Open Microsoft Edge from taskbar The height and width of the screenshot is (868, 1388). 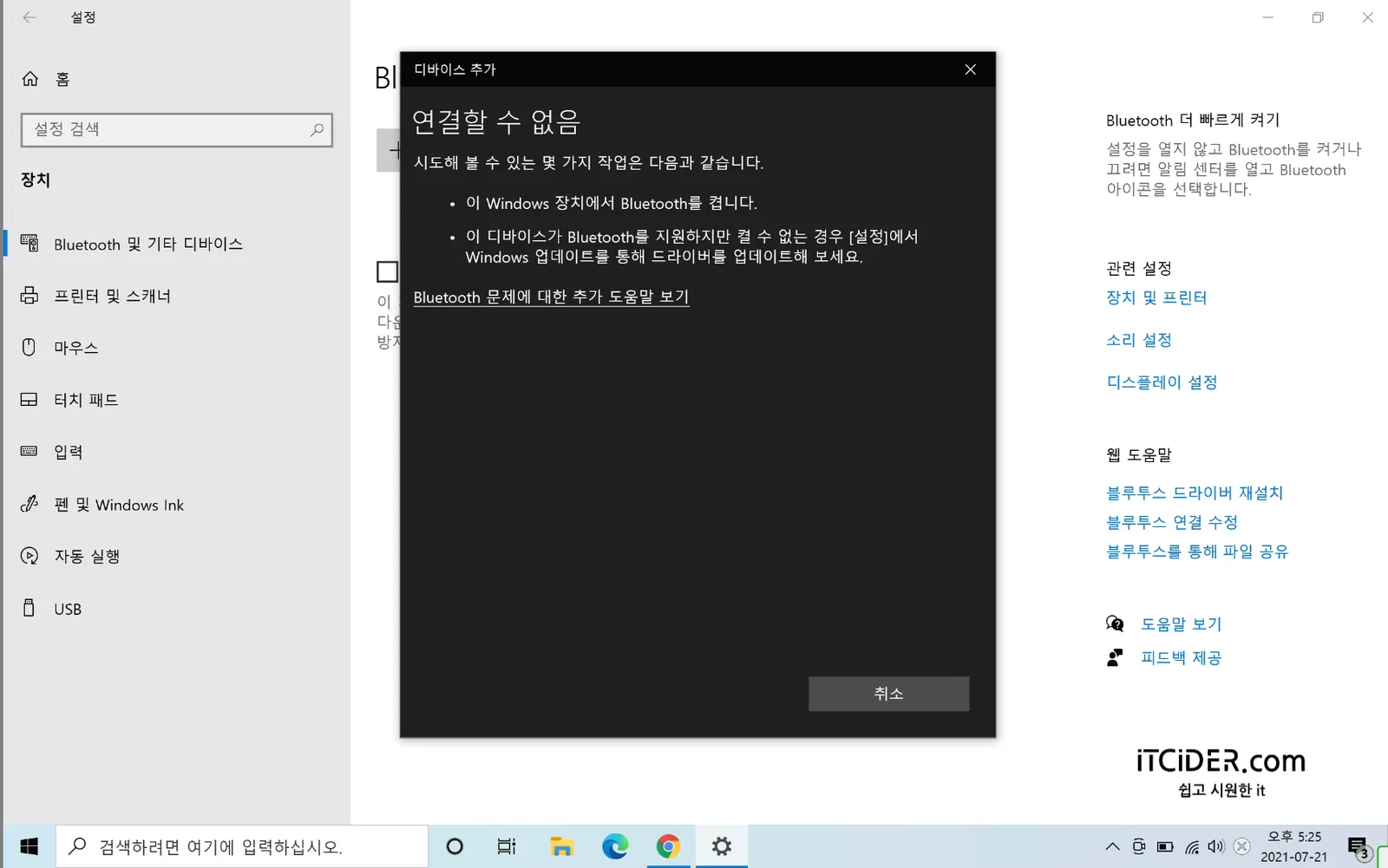click(x=615, y=846)
